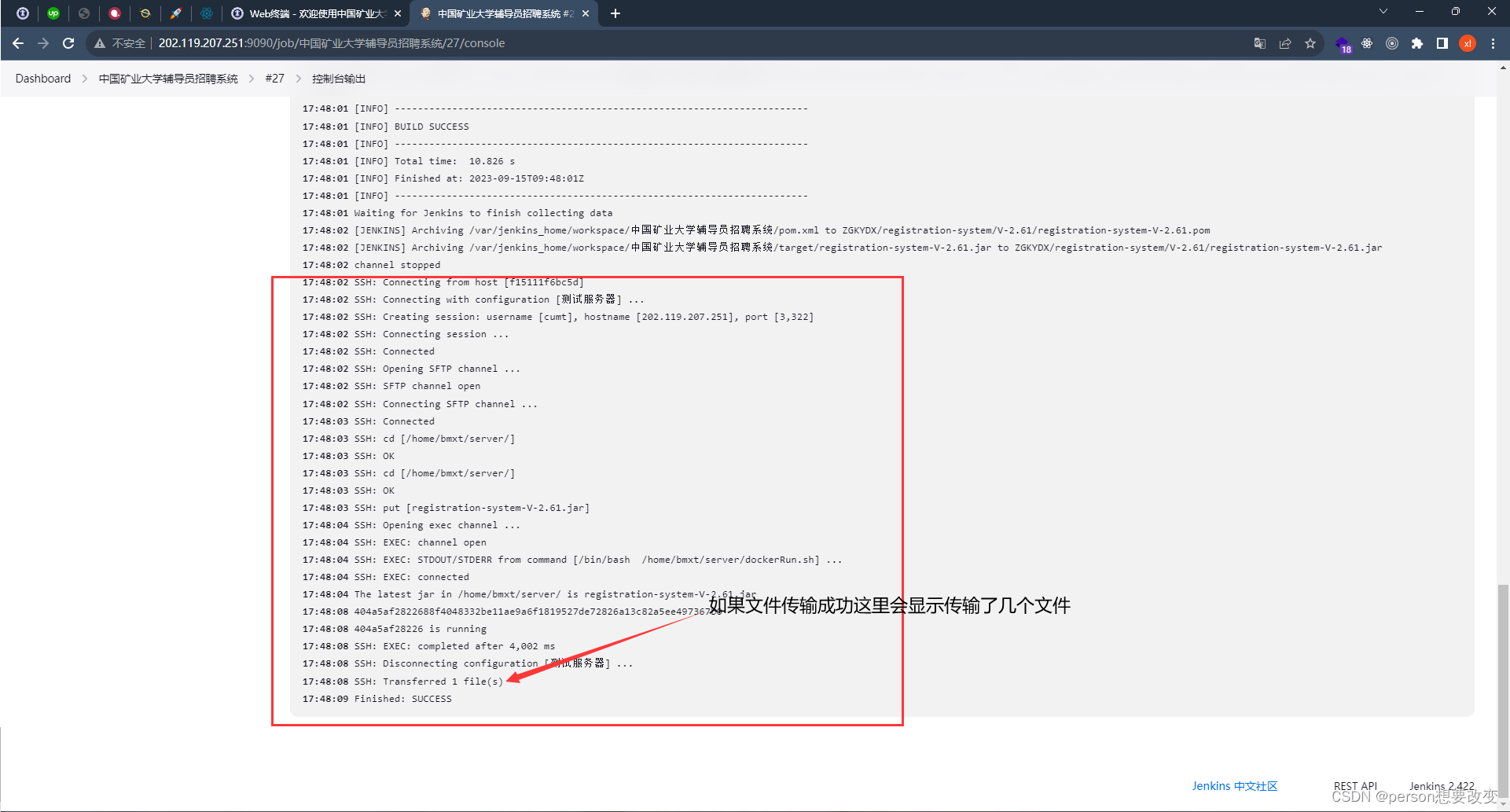Screen dimensions: 1510x812
Task: Click the 'channel stopped' log line
Action: (x=372, y=265)
